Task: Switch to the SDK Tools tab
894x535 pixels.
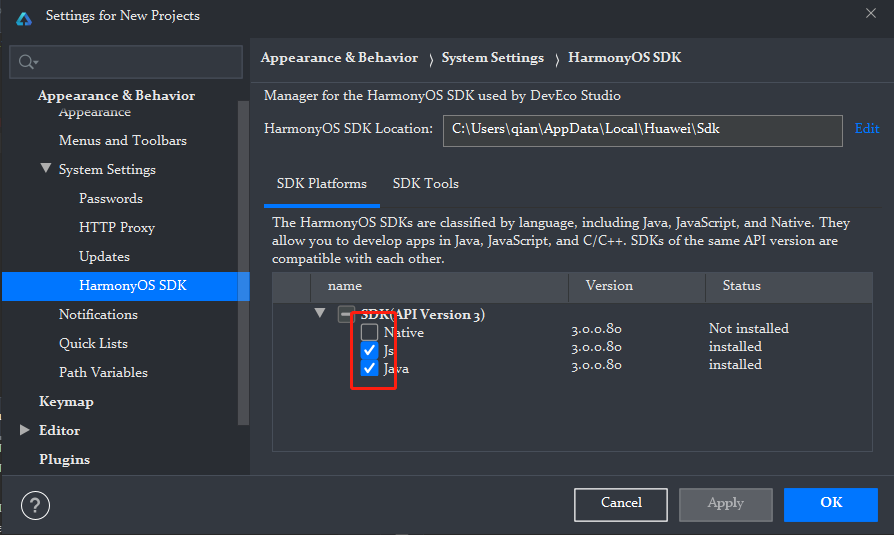Action: click(425, 184)
